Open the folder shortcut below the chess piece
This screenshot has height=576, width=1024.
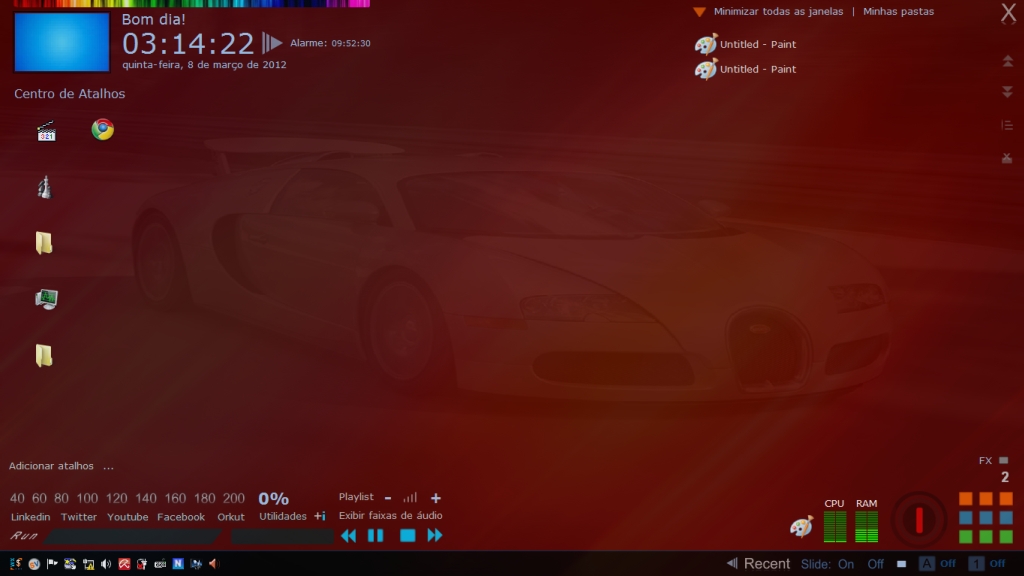point(44,243)
